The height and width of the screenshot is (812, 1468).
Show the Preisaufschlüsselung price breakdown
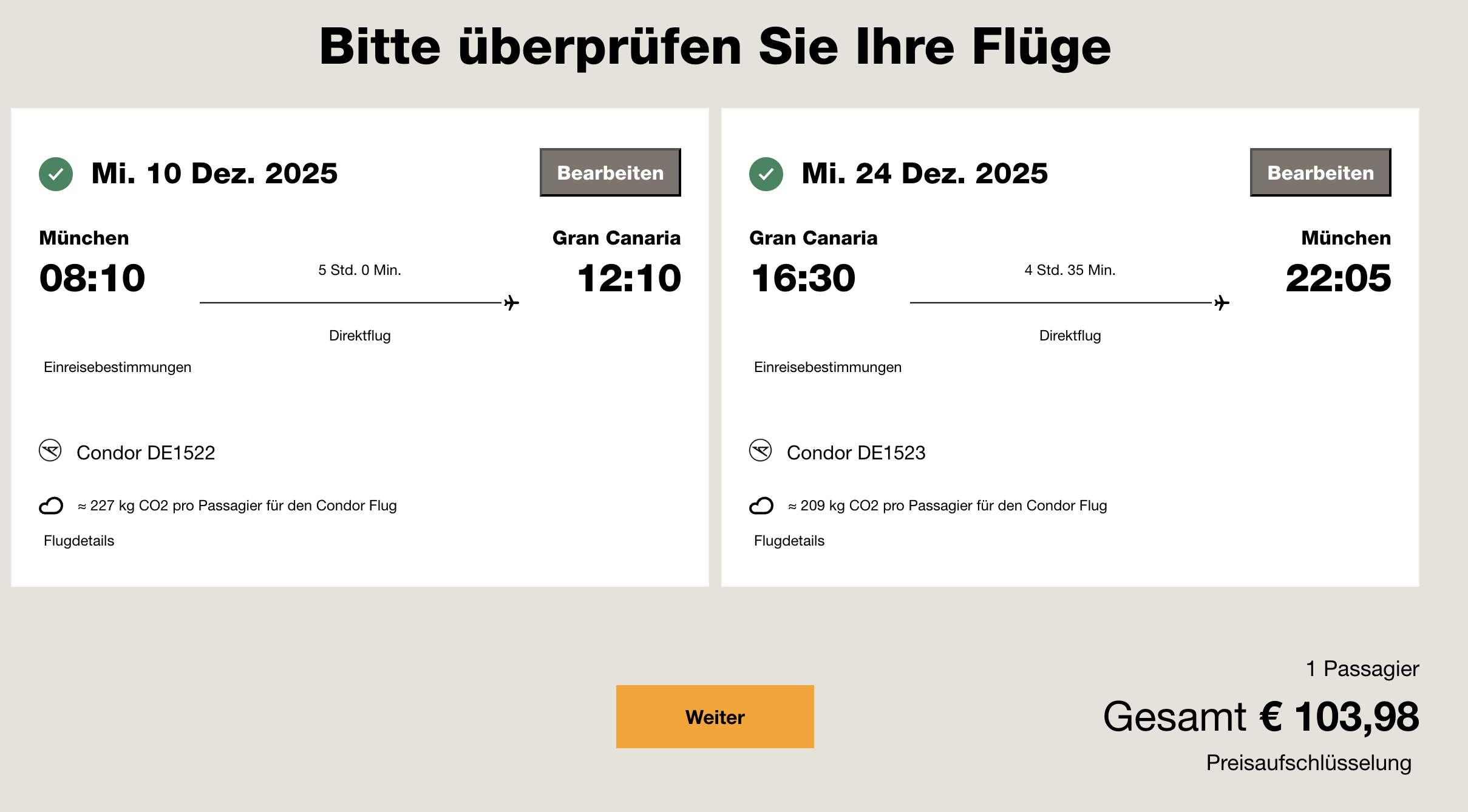pos(1308,763)
